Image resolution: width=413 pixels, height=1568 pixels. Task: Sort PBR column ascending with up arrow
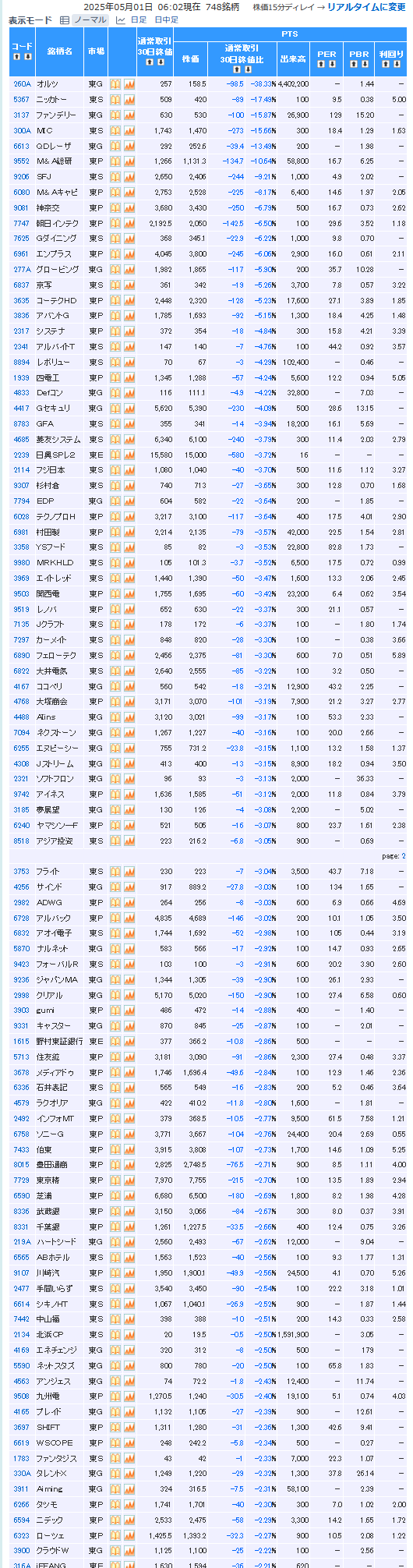point(354,65)
